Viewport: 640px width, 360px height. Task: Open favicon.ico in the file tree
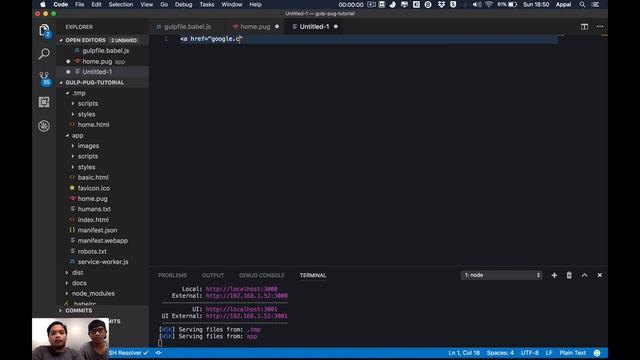(93, 188)
